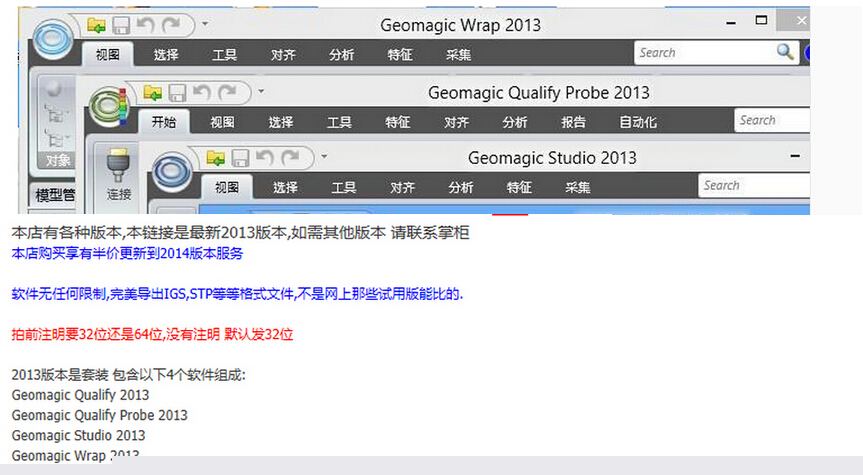Minimize the Geomagic Studio window
This screenshot has width=863, height=475.
pyautogui.click(x=795, y=156)
